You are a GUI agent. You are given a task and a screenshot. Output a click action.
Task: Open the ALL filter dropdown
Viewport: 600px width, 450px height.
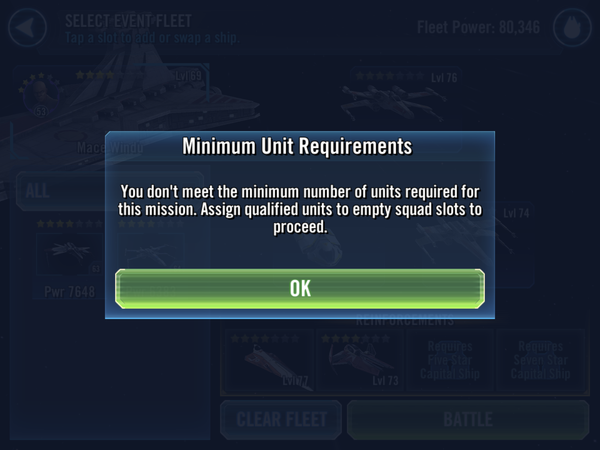coord(60,190)
